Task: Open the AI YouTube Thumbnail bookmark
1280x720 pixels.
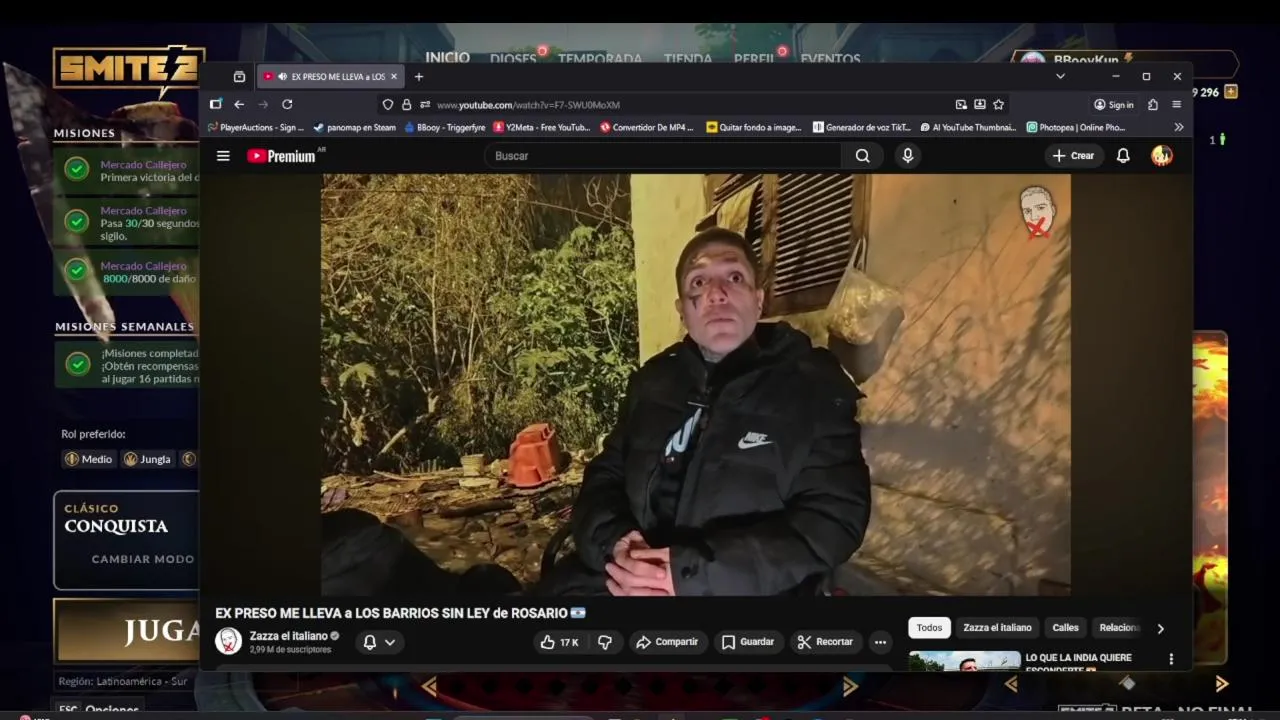Action: coord(968,127)
